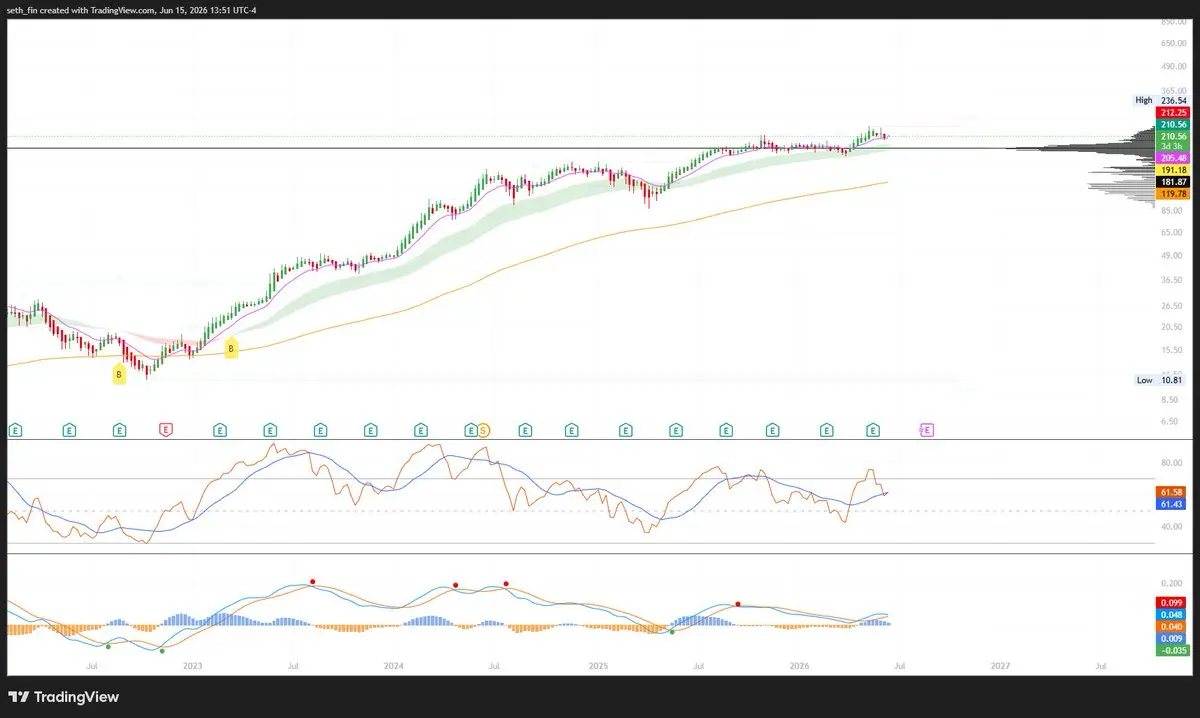Click the 0.200 MACD scale value
The height and width of the screenshot is (718, 1200).
click(x=1174, y=582)
